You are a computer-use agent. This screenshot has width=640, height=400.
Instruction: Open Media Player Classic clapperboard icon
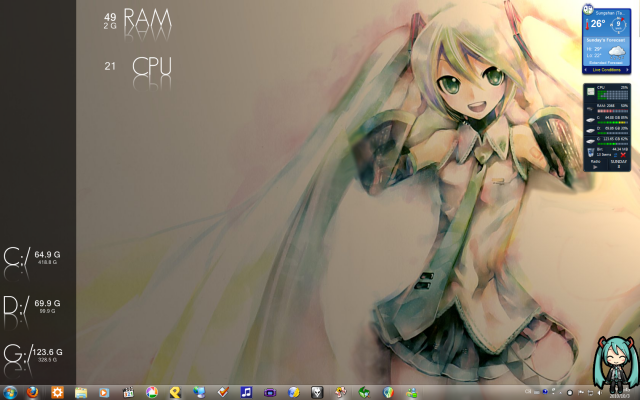click(128, 393)
